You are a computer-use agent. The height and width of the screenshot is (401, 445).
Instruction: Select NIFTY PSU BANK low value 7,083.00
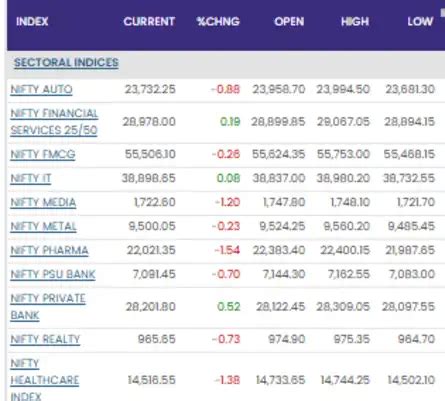pyautogui.click(x=412, y=274)
